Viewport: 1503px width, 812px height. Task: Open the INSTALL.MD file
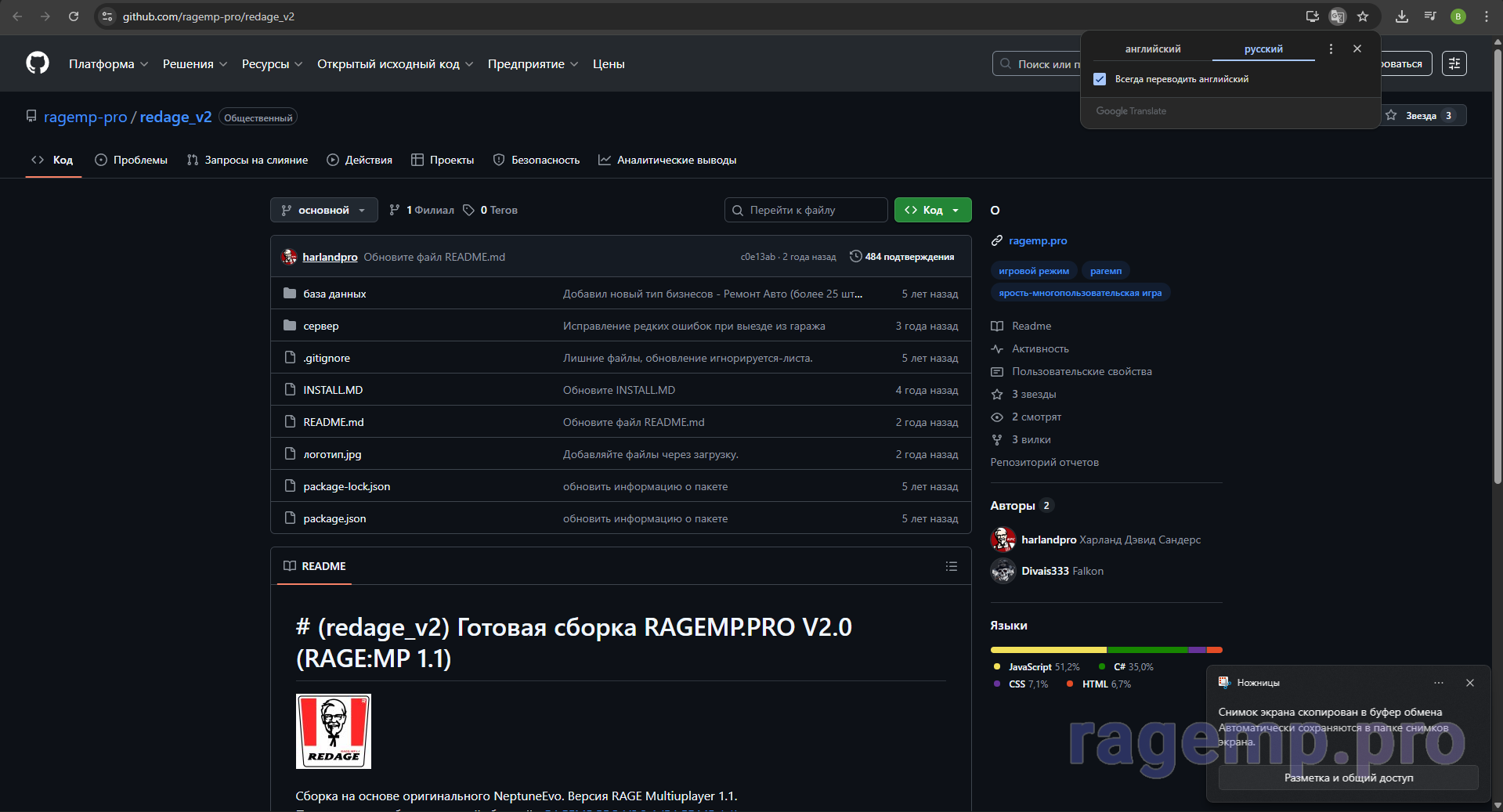[333, 390]
